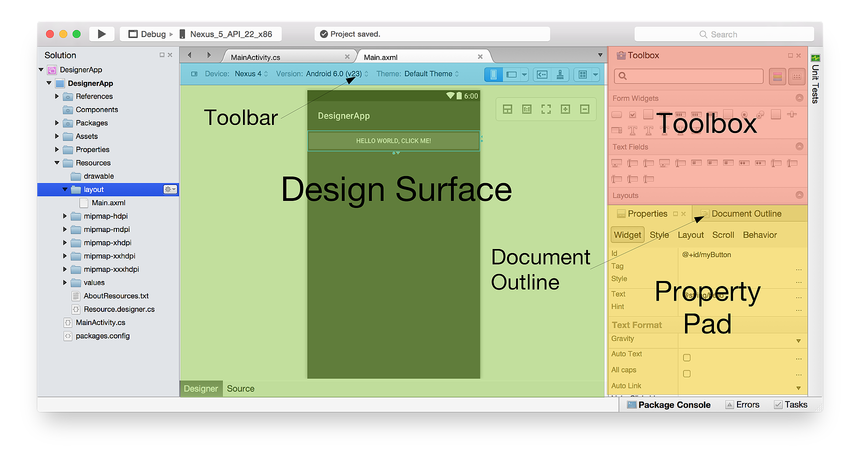Switch Toolbox to categorized color view

point(777,77)
